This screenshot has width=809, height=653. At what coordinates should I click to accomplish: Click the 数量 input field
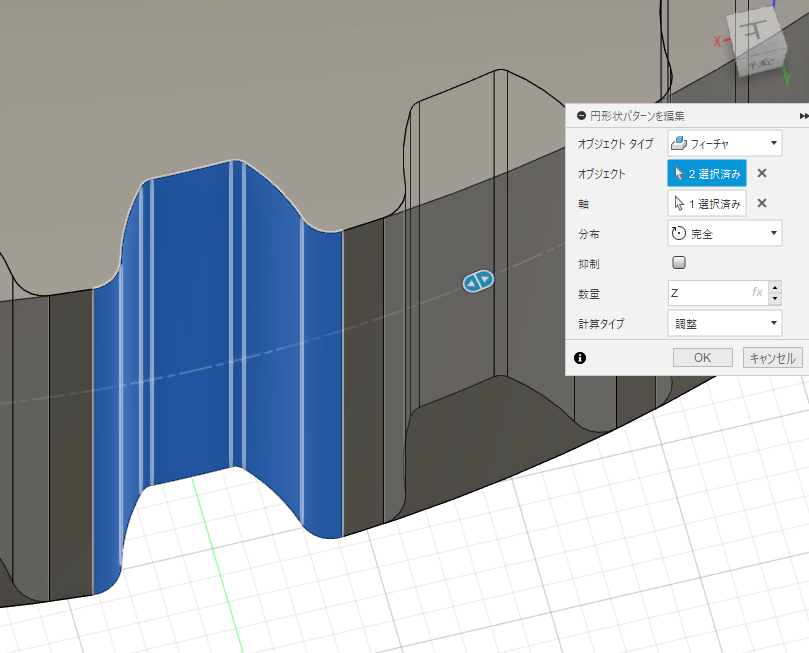(x=708, y=293)
